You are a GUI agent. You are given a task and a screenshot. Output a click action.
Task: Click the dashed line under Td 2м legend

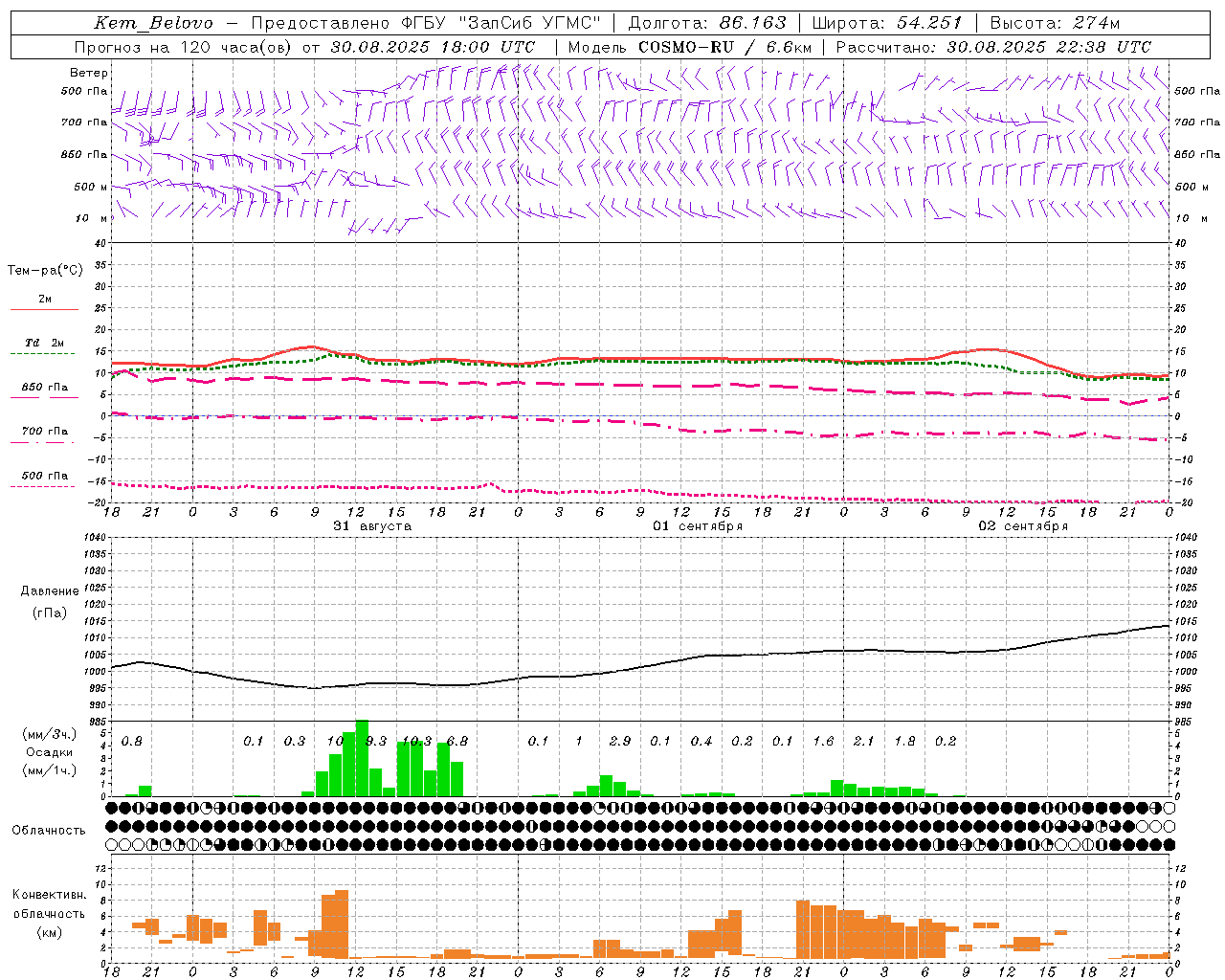[43, 353]
